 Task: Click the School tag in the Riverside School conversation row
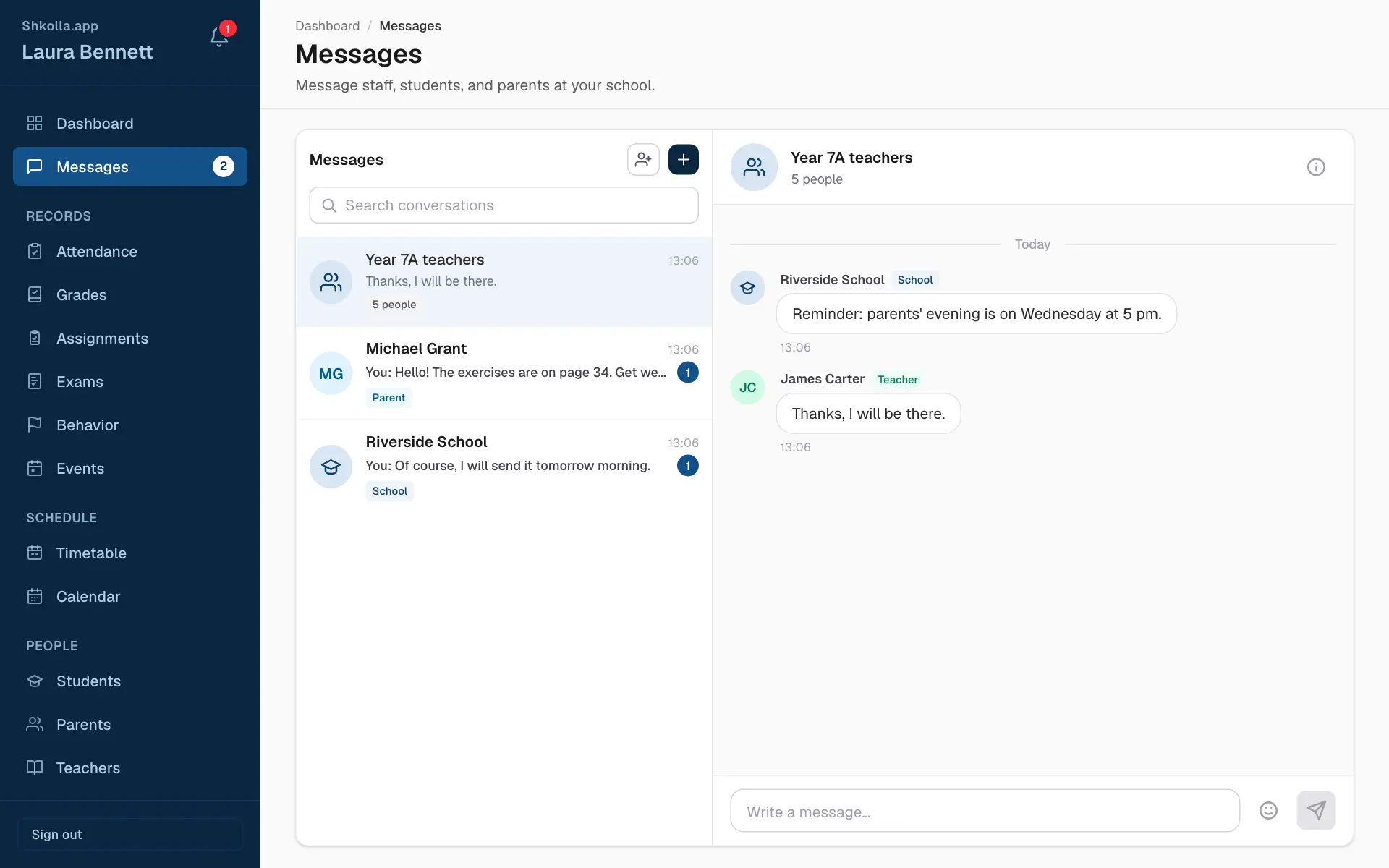pos(389,491)
